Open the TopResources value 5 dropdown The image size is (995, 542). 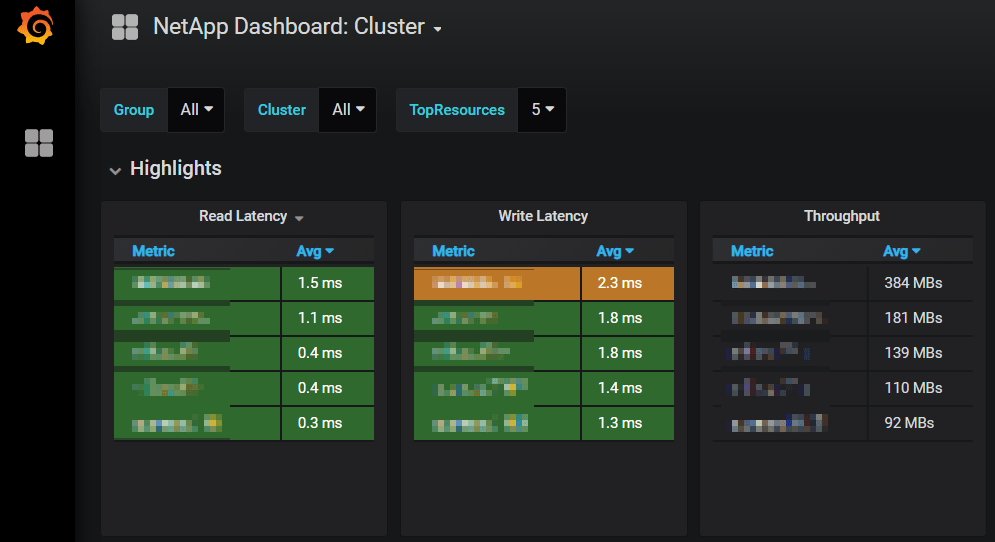[x=542, y=110]
